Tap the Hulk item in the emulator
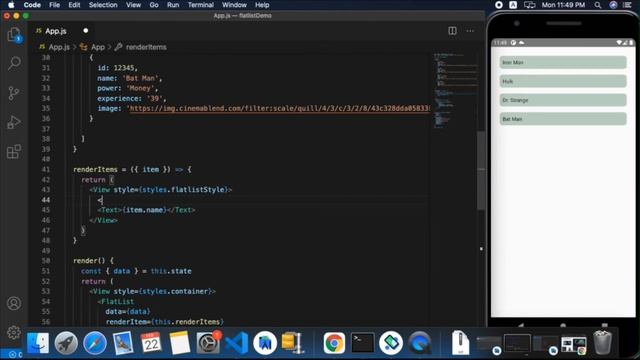Viewport: 640px width, 360px height. click(563, 81)
